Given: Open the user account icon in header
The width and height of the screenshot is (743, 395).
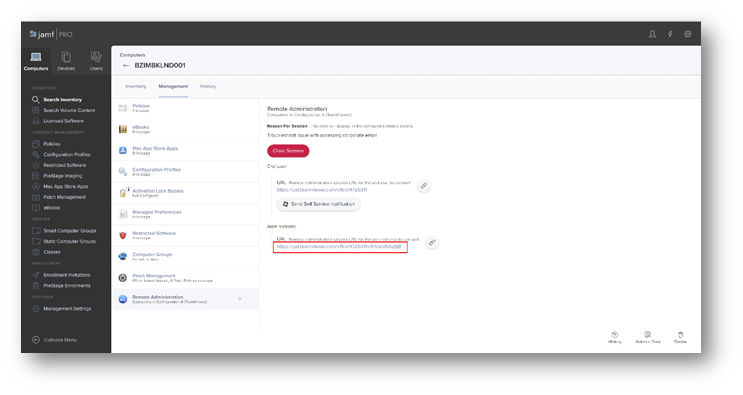Looking at the screenshot, I should tap(652, 34).
